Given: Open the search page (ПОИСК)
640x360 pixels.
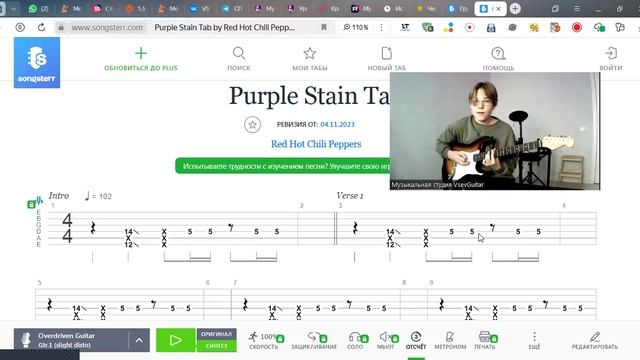Looking at the screenshot, I should [x=239, y=60].
